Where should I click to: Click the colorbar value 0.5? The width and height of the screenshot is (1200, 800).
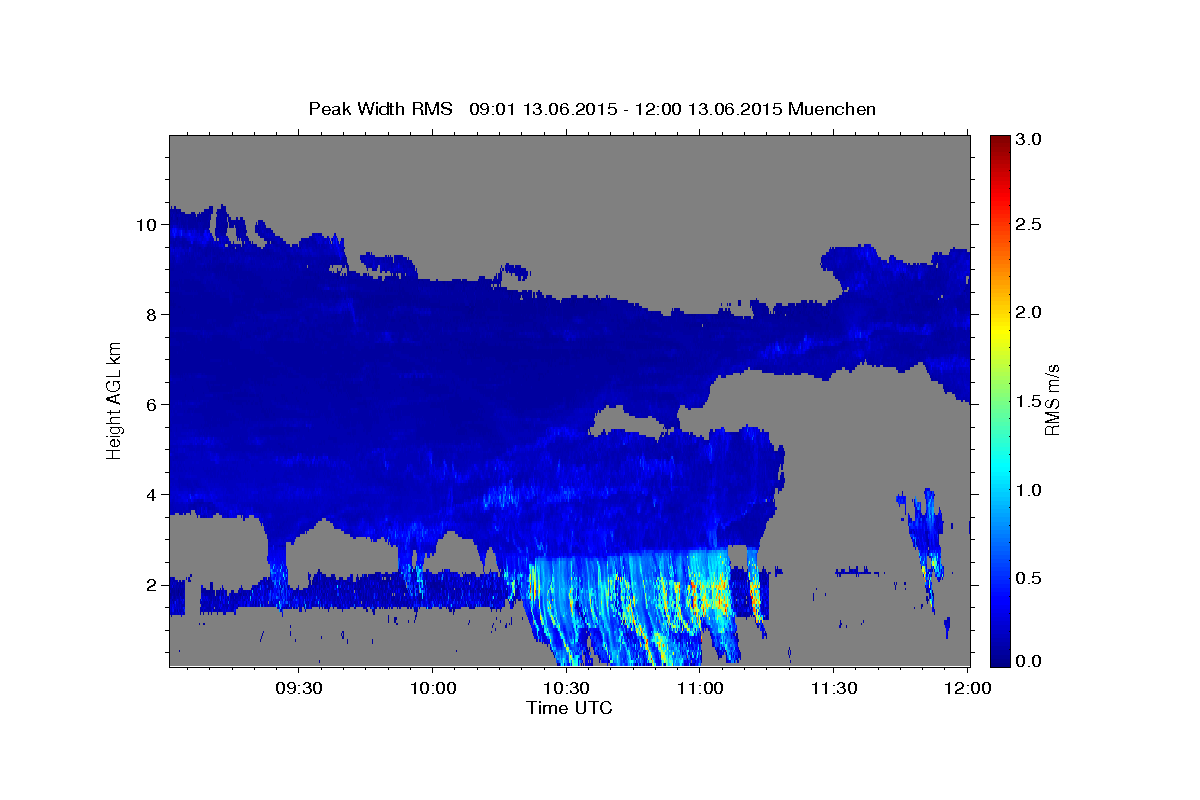1030,578
